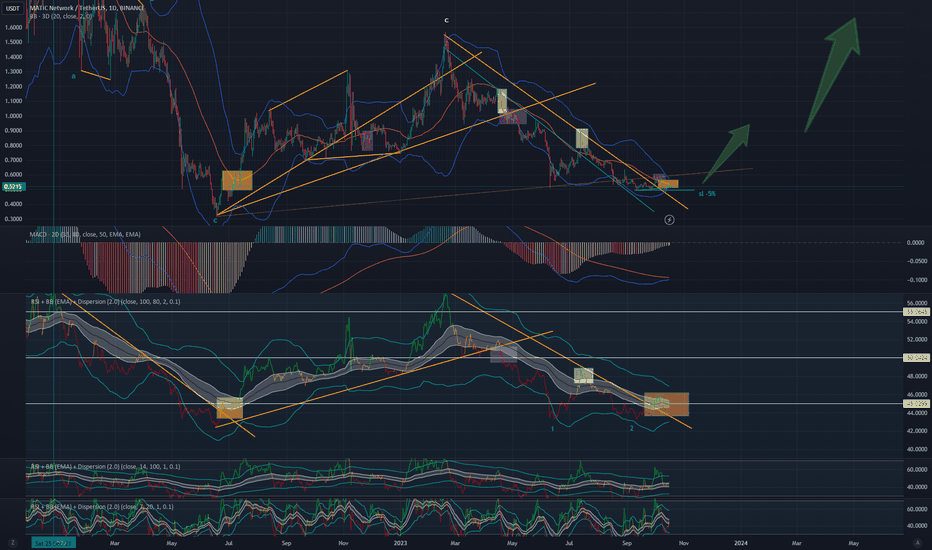Viewport: 932px width, 550px height.
Task: Click the 0.5215 current price label
Action: click(13, 187)
